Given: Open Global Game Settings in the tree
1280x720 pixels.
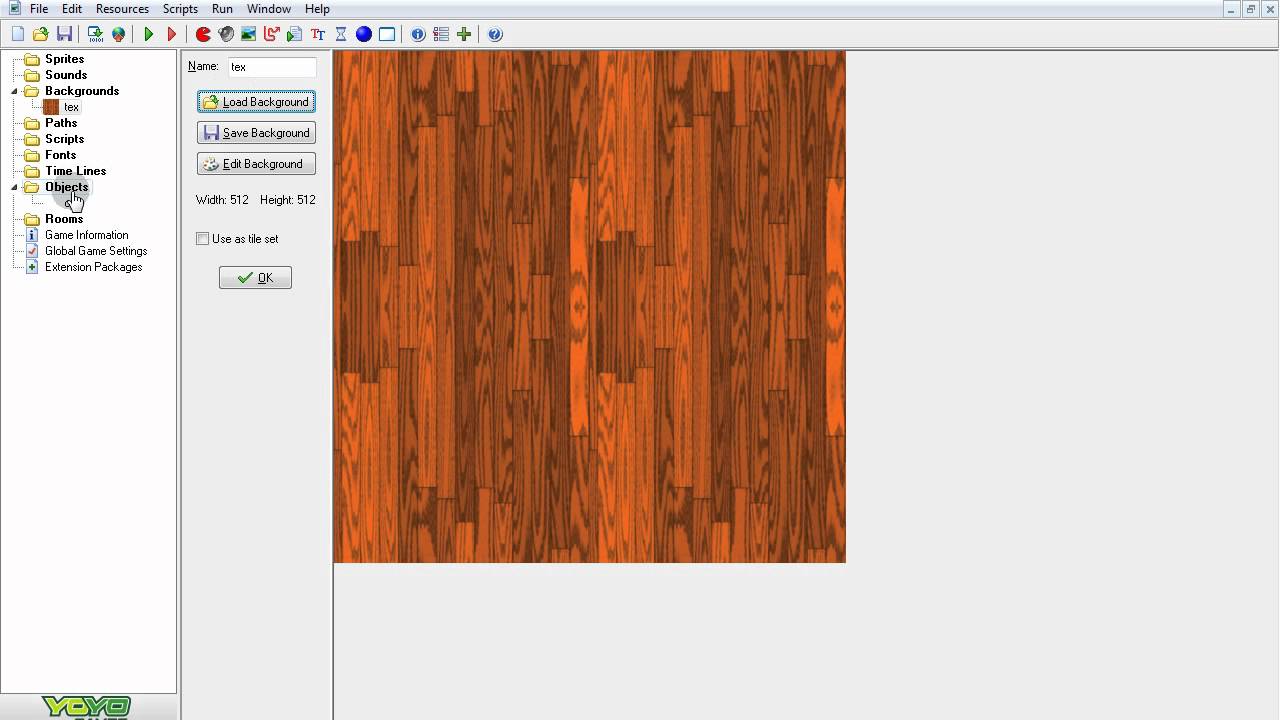Looking at the screenshot, I should [x=96, y=251].
